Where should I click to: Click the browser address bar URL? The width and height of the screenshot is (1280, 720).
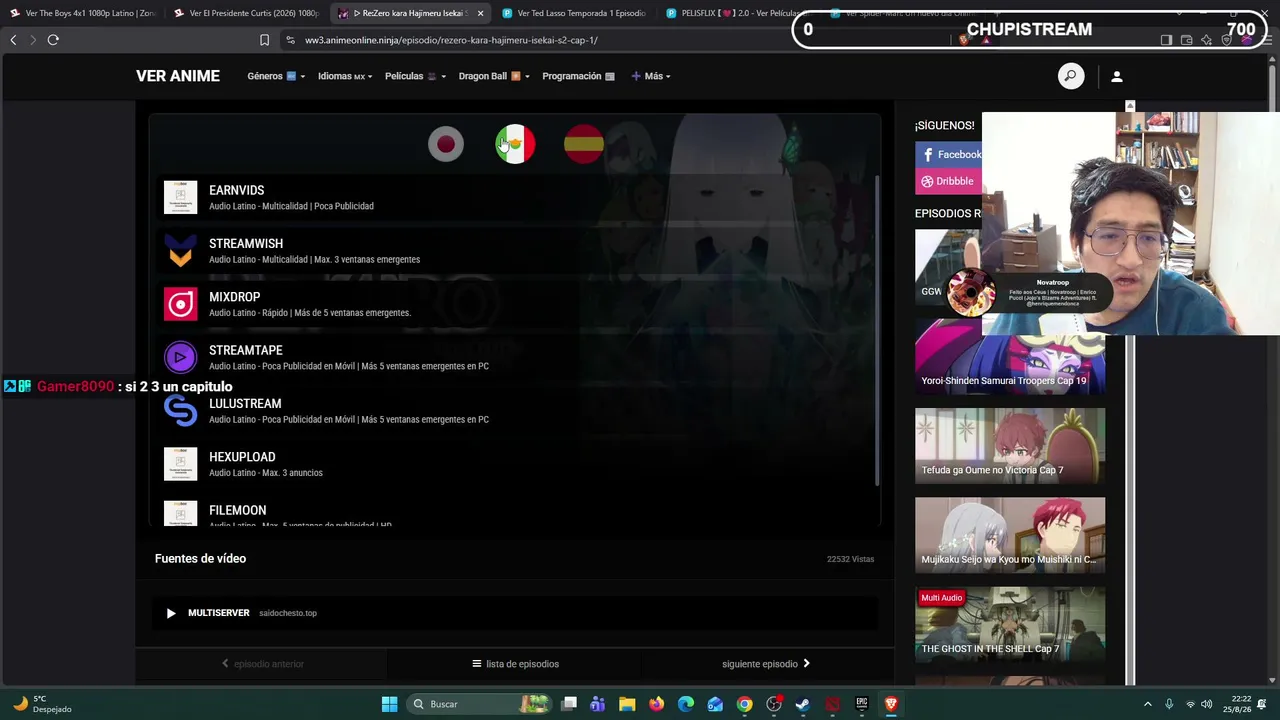pos(451,40)
